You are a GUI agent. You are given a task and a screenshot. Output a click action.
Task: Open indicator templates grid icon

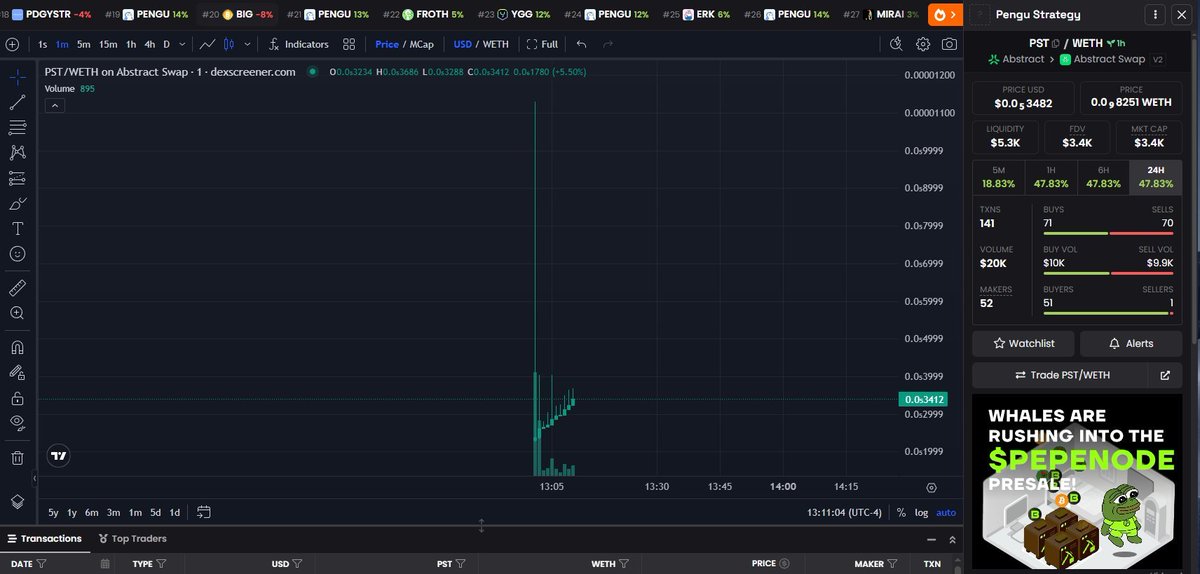click(349, 44)
